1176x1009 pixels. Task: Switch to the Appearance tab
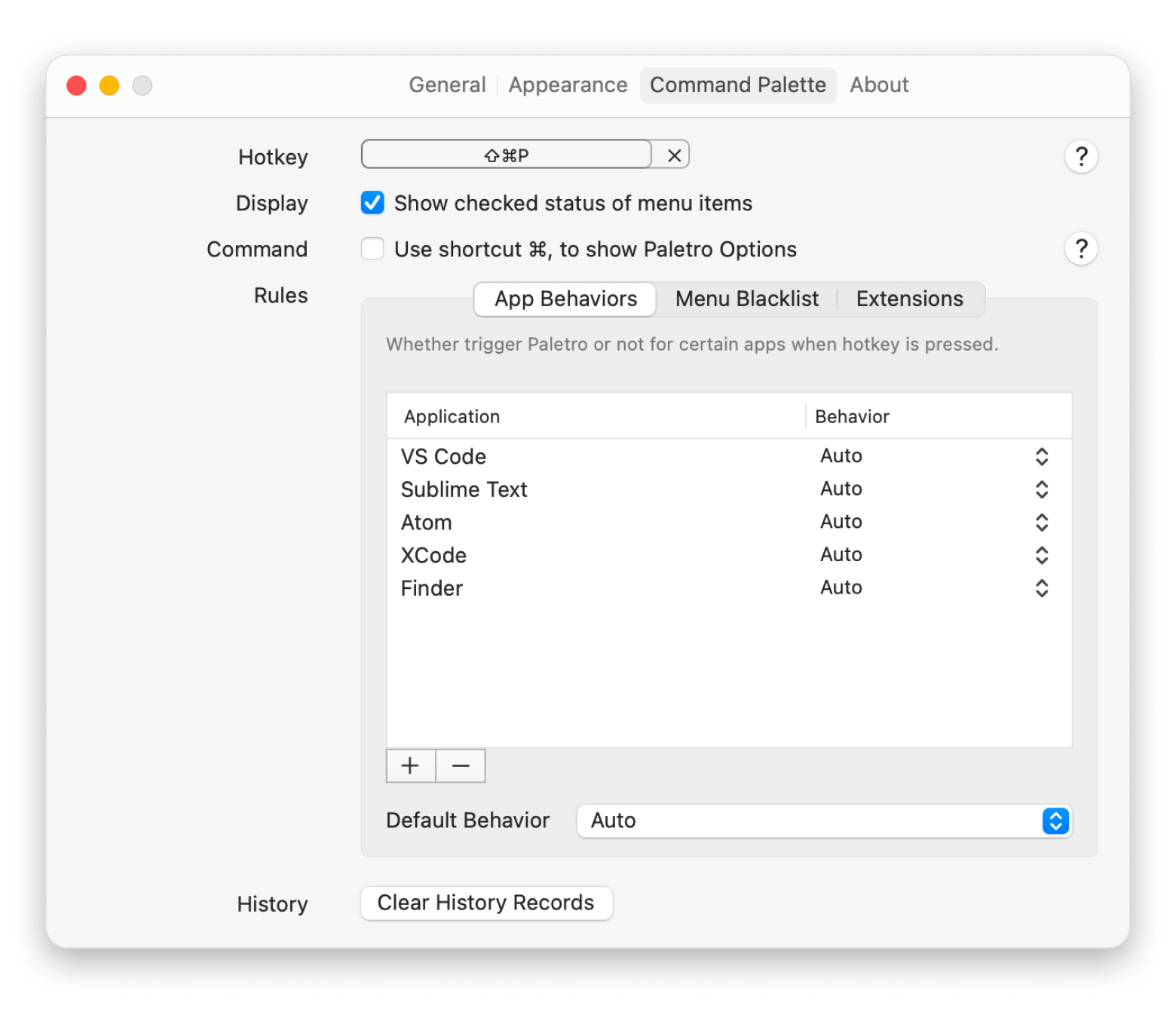[x=568, y=84]
